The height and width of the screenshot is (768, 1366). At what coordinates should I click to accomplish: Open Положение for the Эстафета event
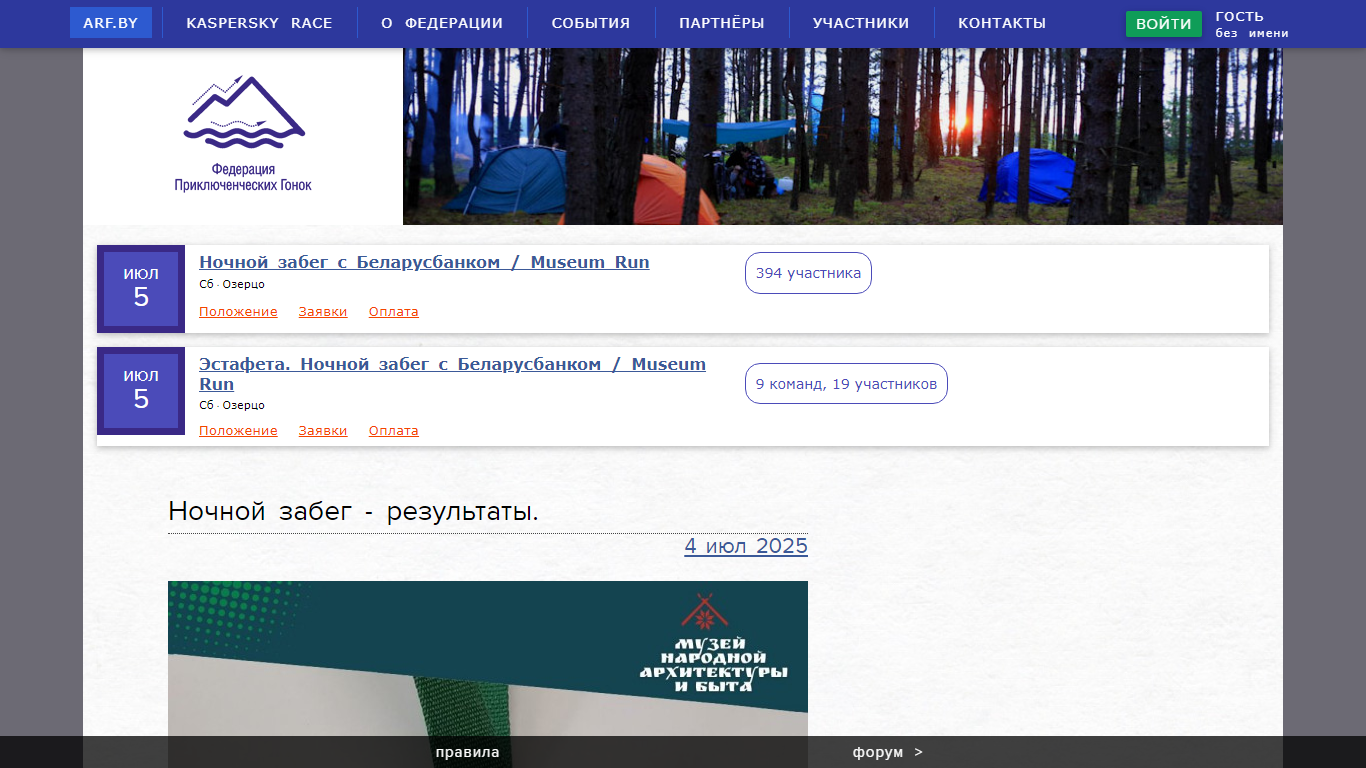[238, 431]
